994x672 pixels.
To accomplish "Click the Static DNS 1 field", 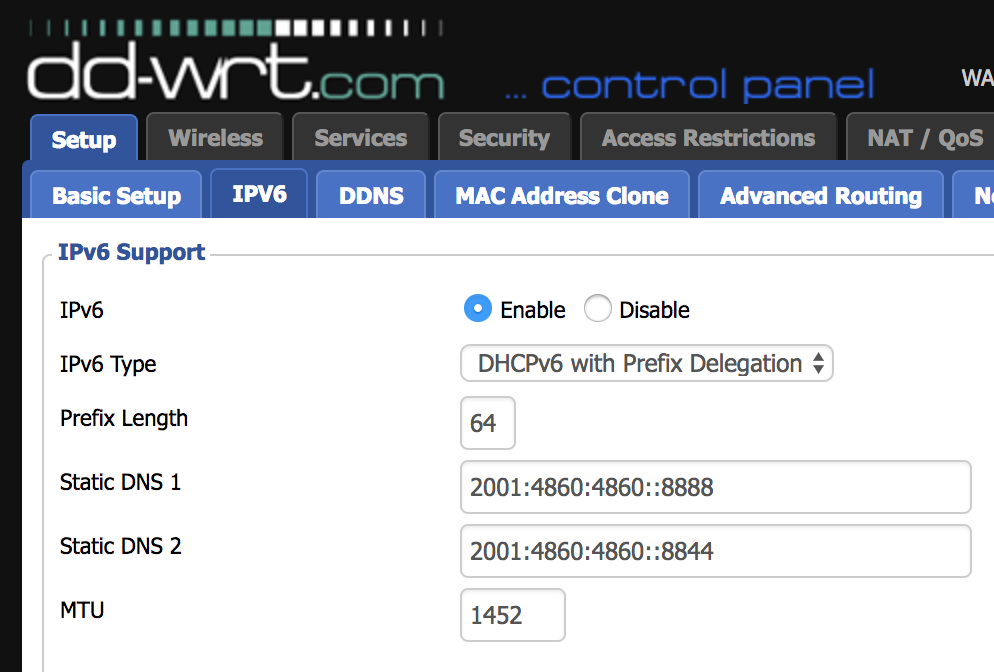I will [x=716, y=487].
